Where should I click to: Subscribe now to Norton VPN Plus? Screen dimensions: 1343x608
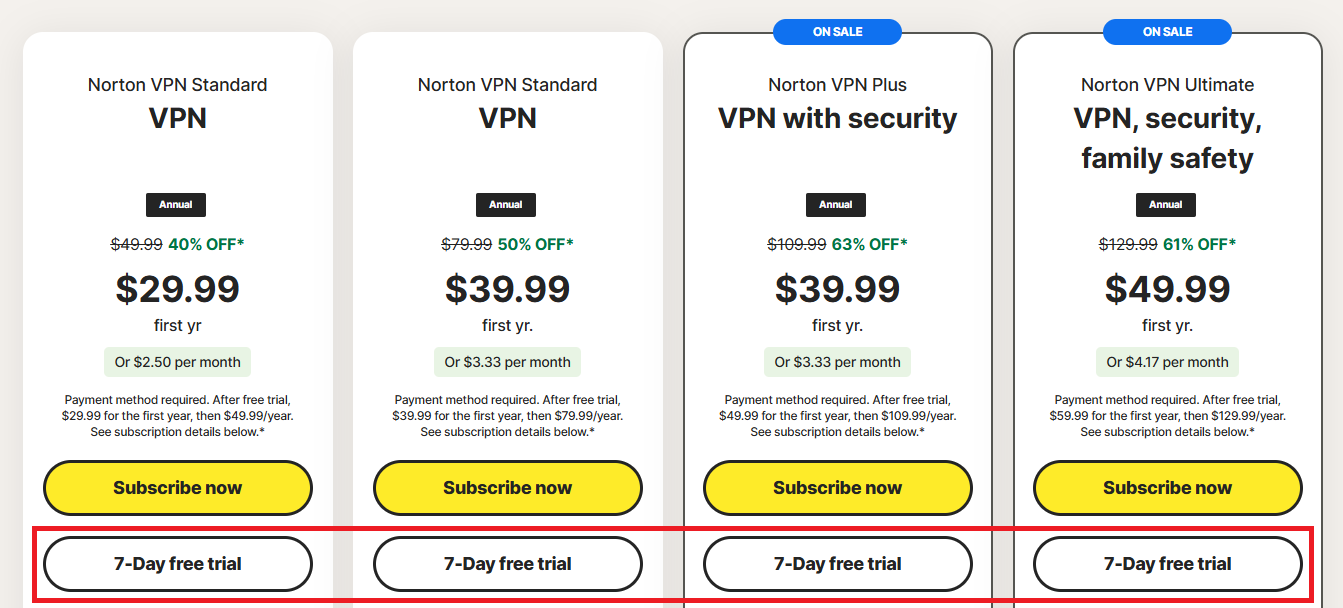[838, 488]
